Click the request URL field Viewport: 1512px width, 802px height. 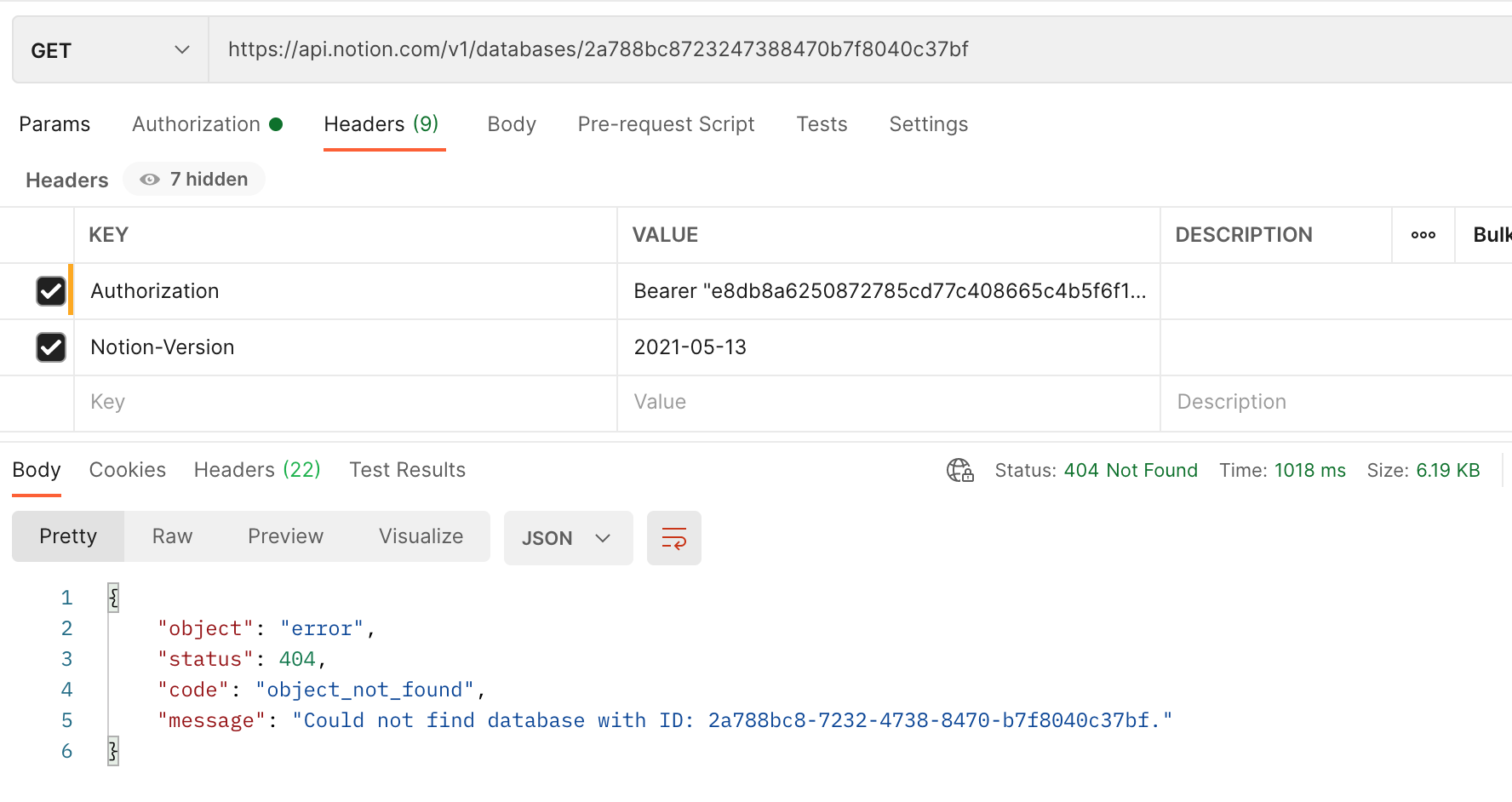(860, 50)
